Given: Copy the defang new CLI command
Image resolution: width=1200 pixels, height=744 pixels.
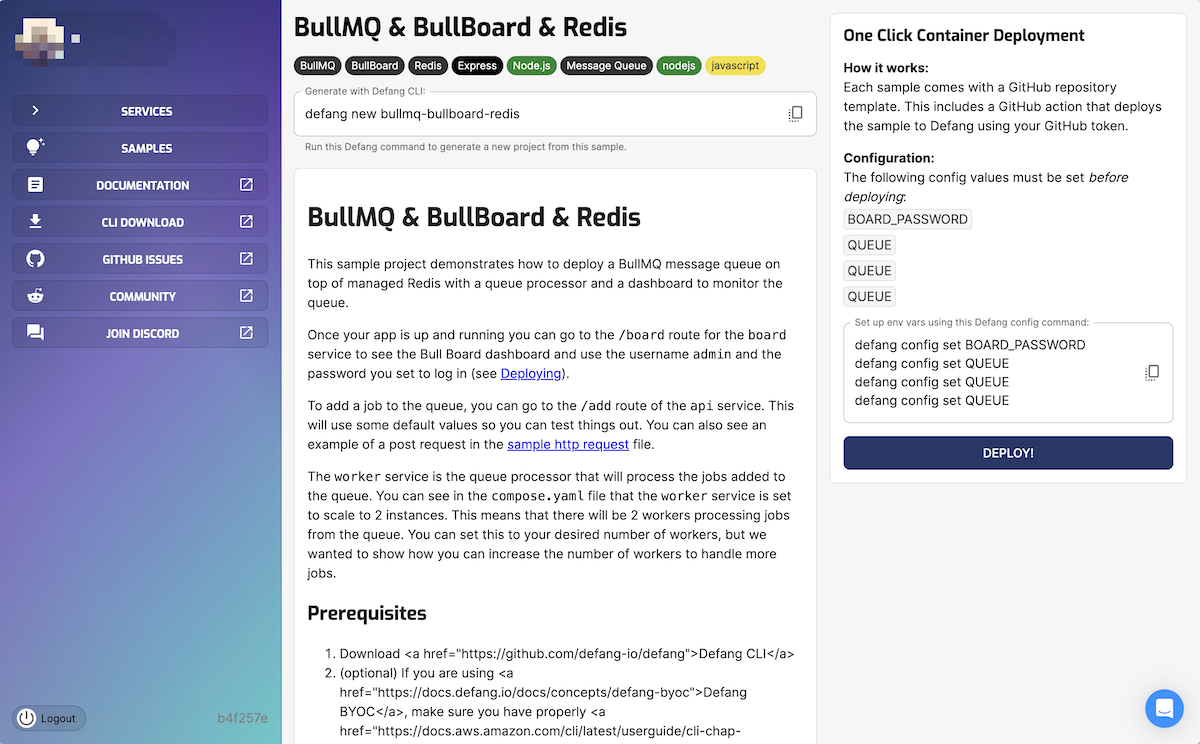Looking at the screenshot, I should click(x=795, y=114).
